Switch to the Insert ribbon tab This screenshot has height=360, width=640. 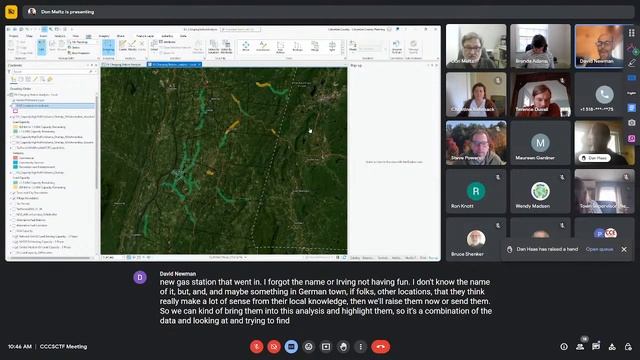coord(43,36)
